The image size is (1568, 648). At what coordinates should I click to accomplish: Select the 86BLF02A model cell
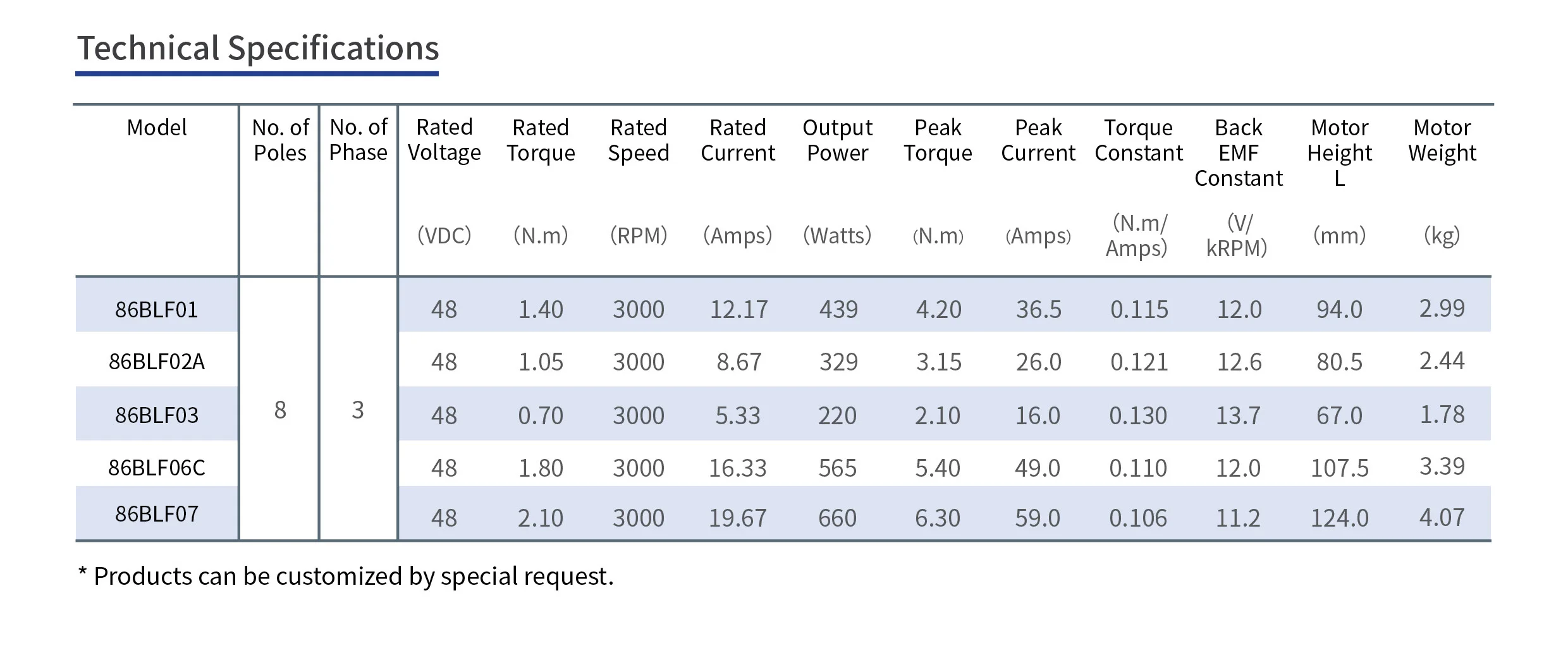click(x=157, y=362)
